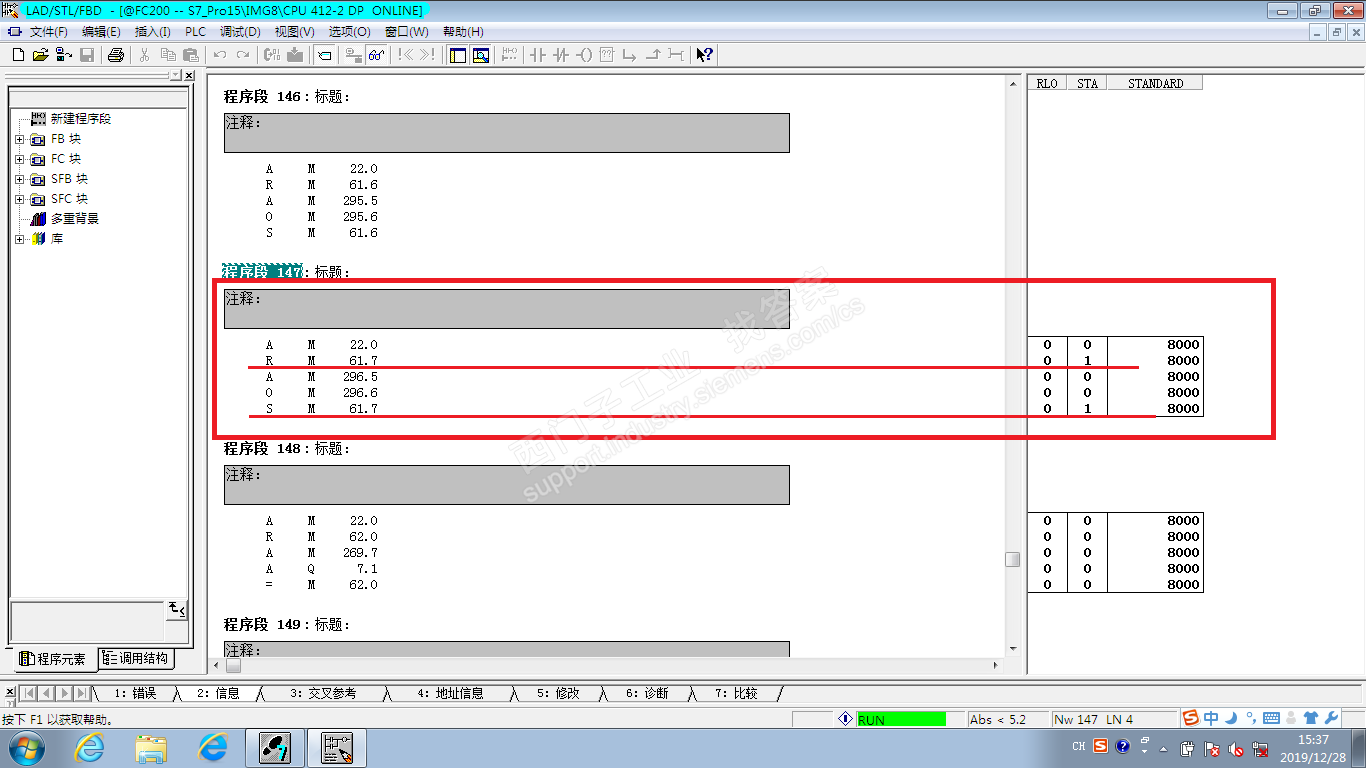
Task: Expand the FB 块 tree node
Action: click(x=19, y=139)
